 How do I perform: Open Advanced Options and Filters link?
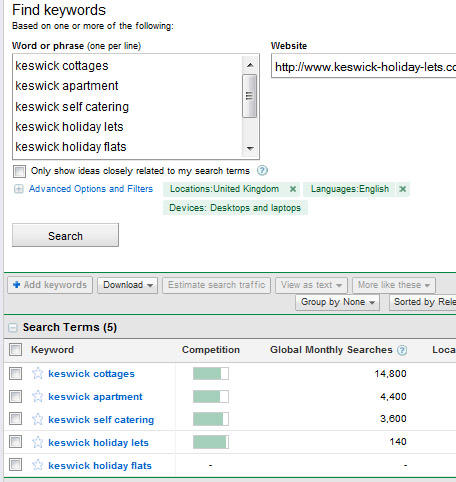[91, 189]
